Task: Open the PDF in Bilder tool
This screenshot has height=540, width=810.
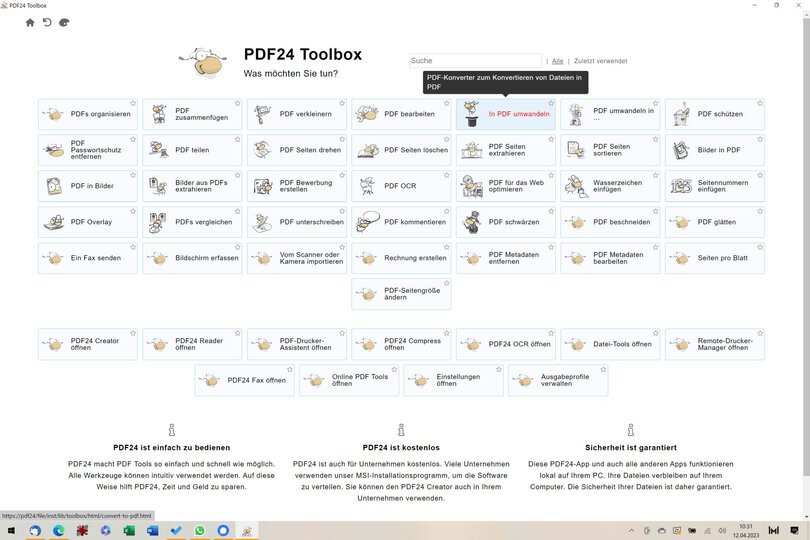Action: coord(88,186)
